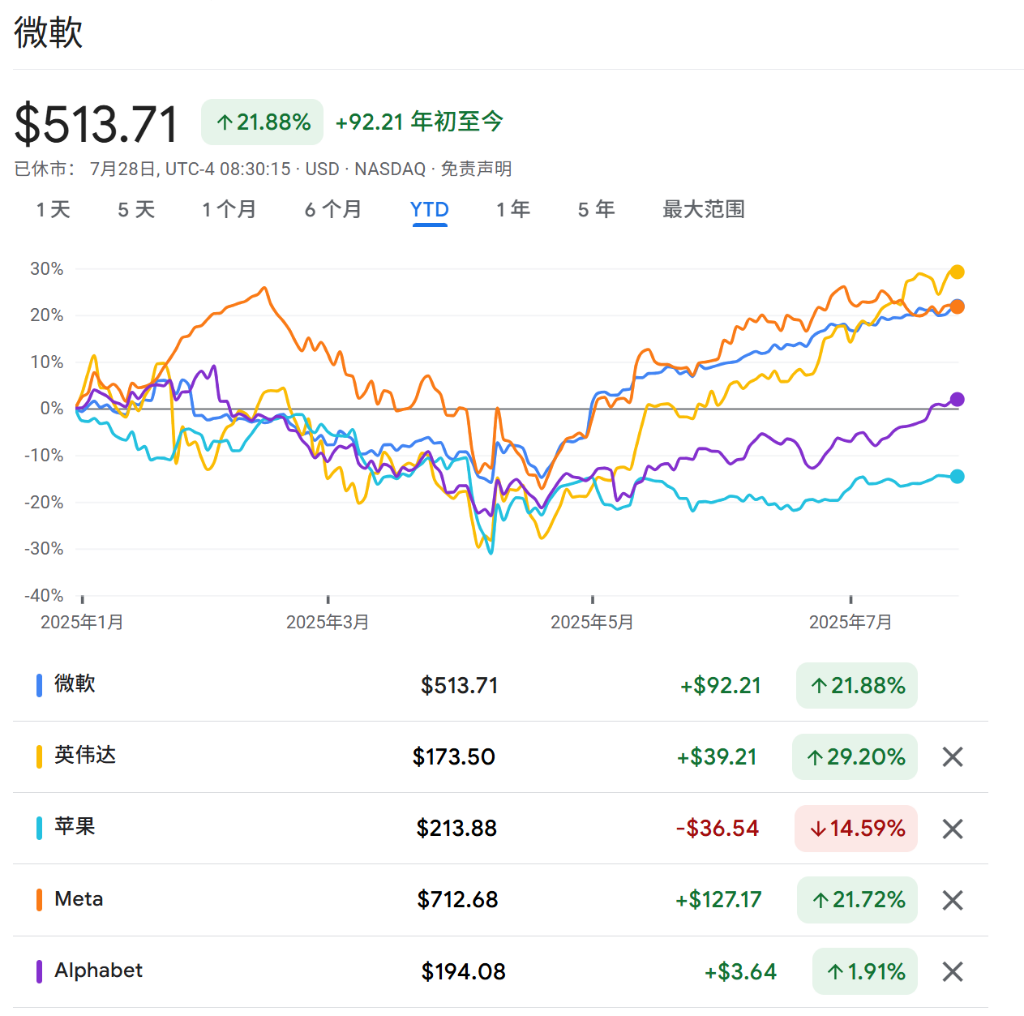
Task: Click the 2025年1月 axis label
Action: [82, 622]
